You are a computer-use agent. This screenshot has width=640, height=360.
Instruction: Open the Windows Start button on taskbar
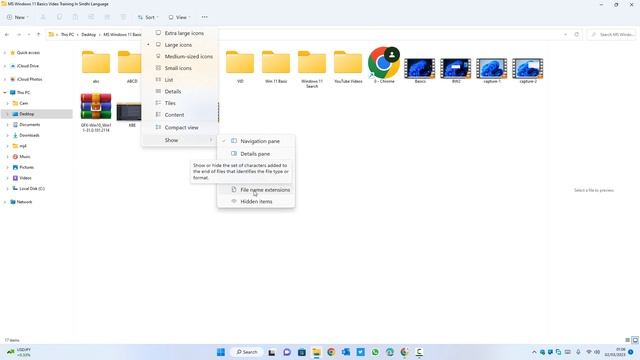coord(221,352)
